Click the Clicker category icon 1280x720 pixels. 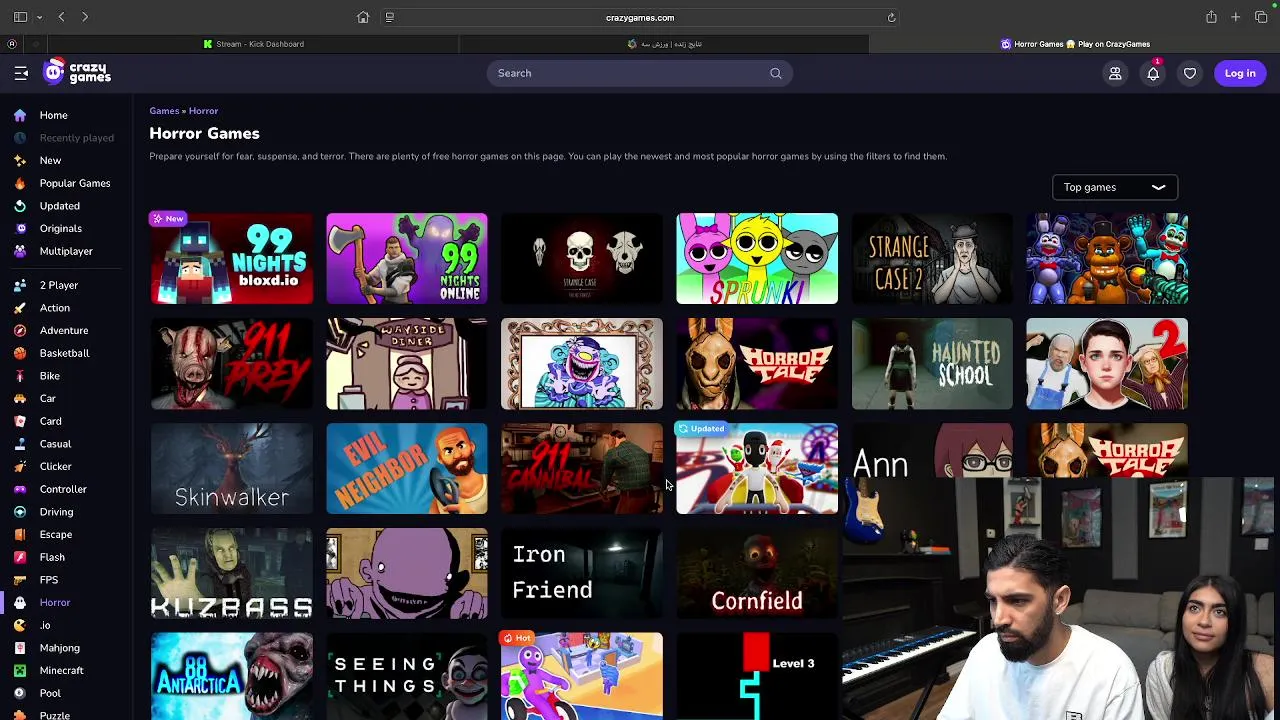pyautogui.click(x=20, y=466)
